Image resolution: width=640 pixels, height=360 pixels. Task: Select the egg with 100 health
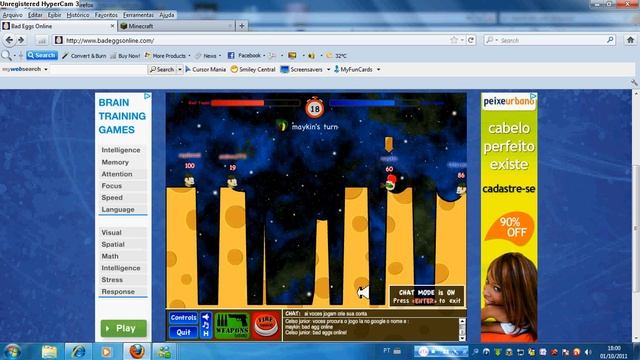pos(189,180)
